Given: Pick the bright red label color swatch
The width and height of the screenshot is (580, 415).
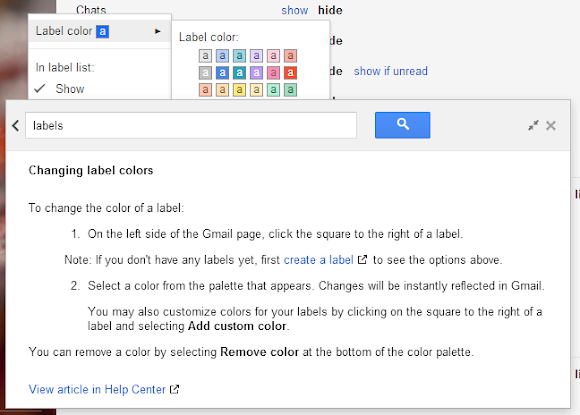Looking at the screenshot, I should [290, 72].
